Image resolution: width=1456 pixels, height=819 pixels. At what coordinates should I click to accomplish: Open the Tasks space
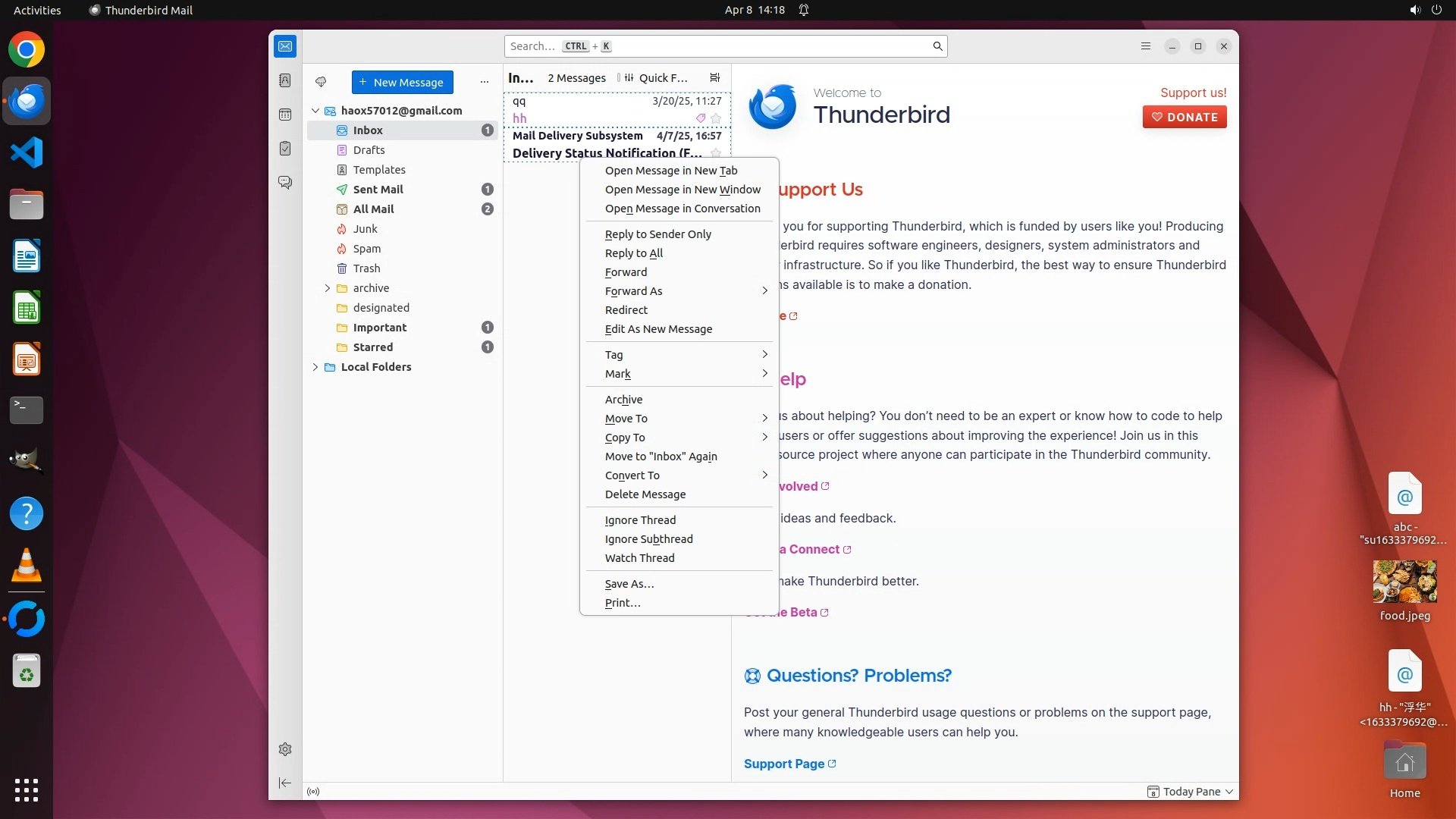click(285, 149)
